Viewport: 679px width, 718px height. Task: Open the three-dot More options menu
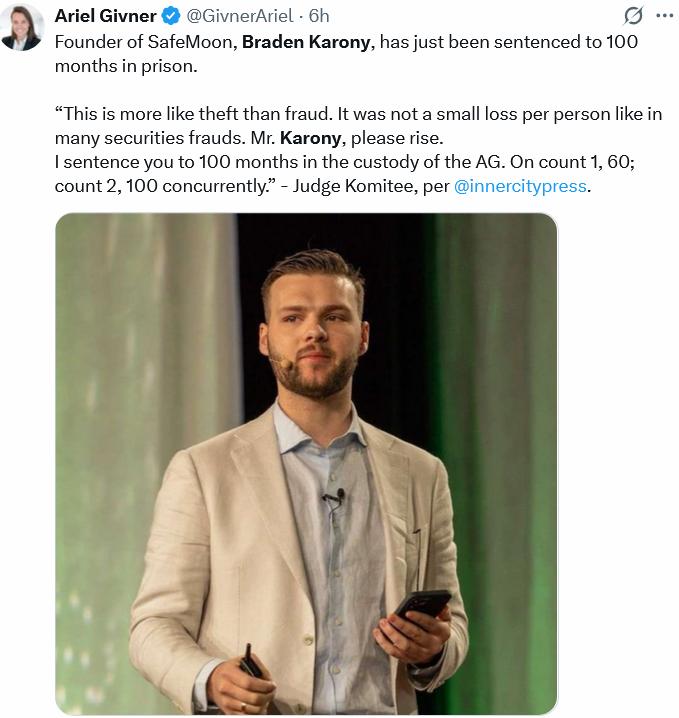(x=663, y=16)
